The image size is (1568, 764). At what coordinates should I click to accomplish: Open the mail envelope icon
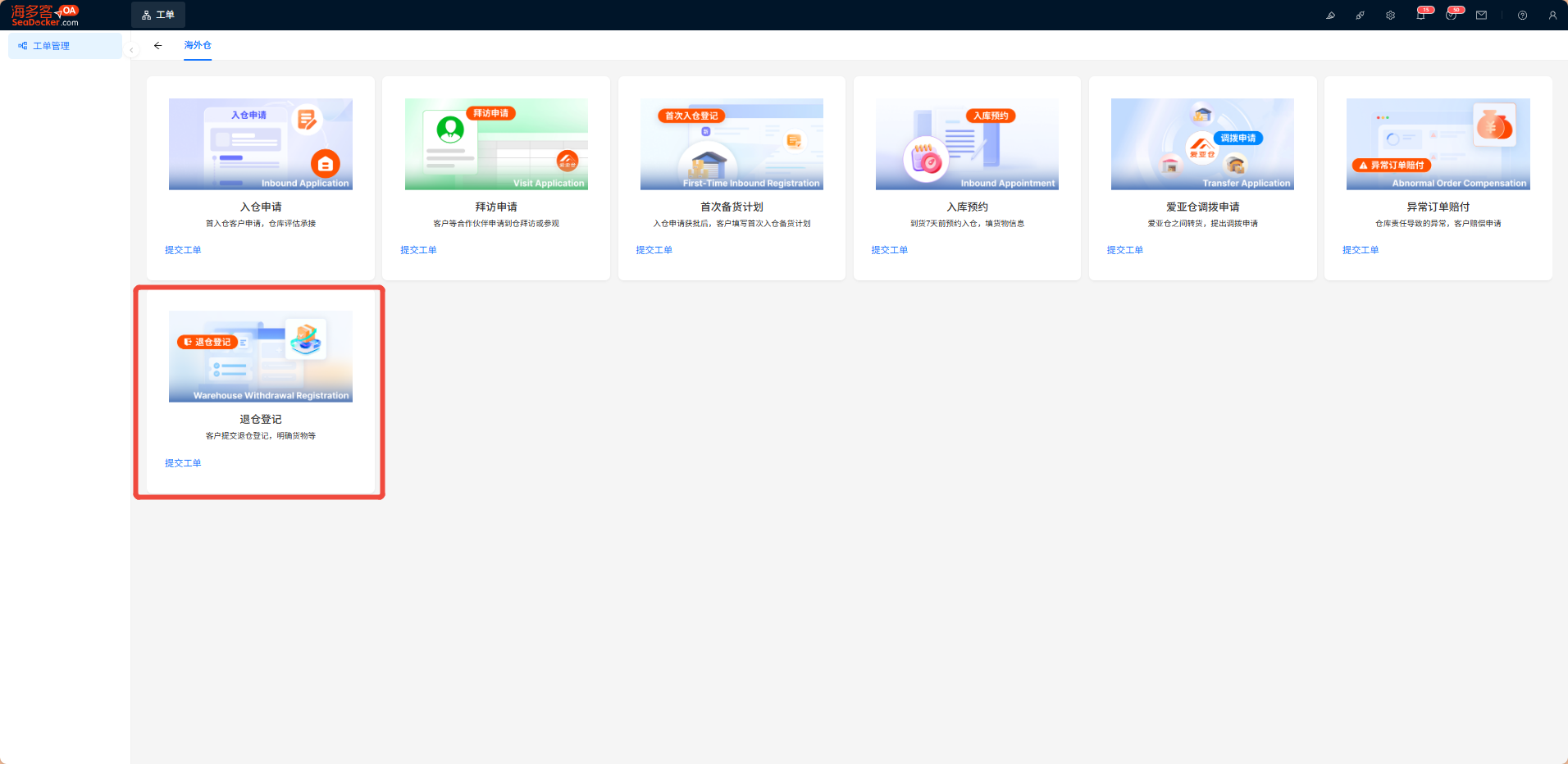click(x=1481, y=15)
